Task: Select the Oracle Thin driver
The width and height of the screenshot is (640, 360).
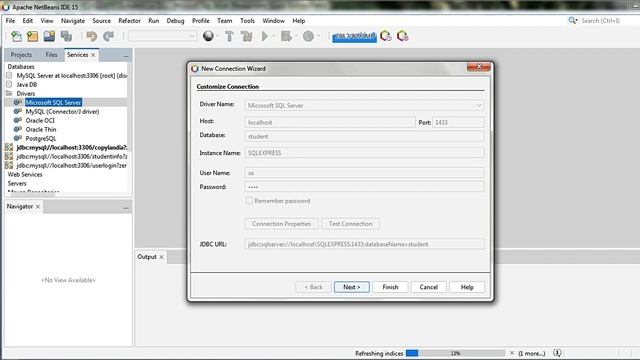Action: (x=41, y=129)
